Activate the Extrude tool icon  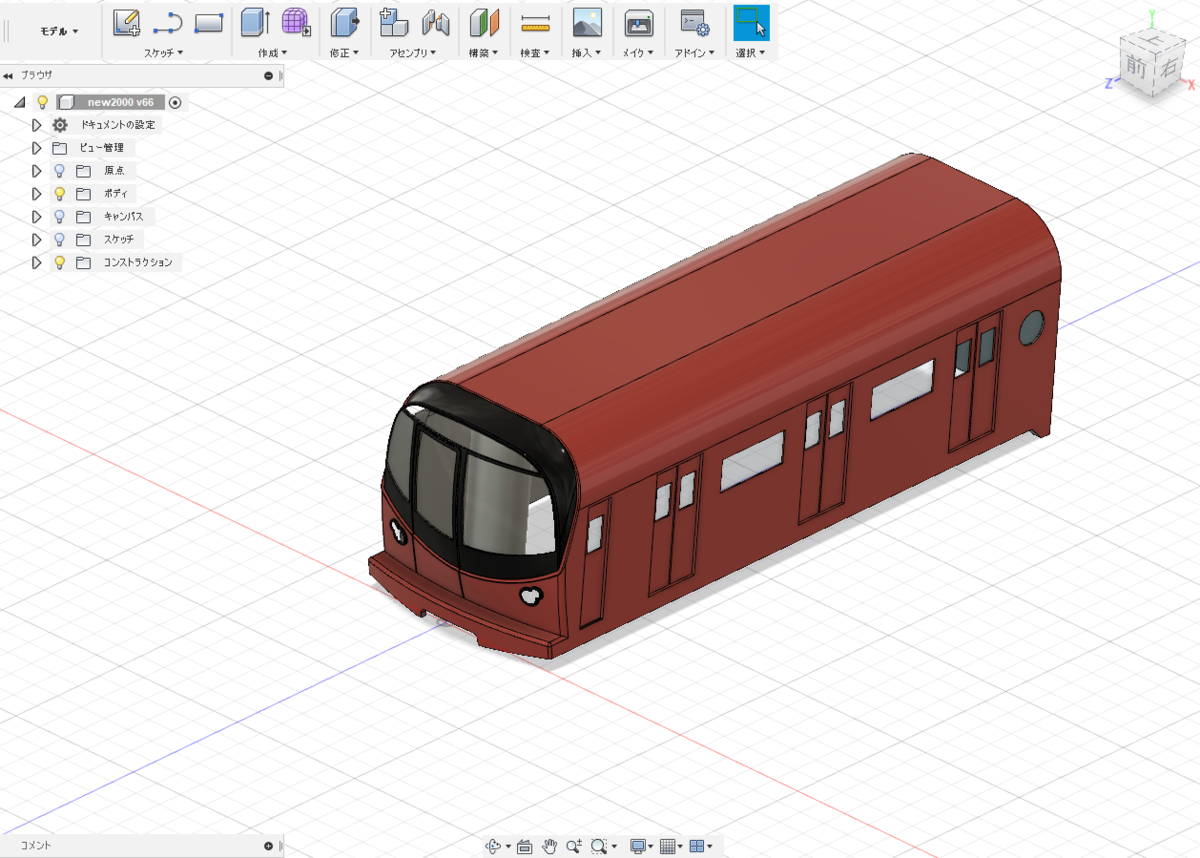click(256, 22)
